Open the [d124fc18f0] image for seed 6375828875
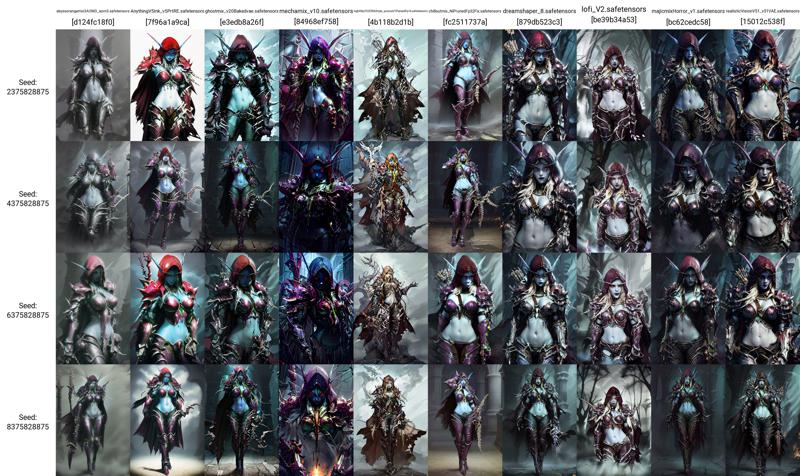 (x=93, y=308)
